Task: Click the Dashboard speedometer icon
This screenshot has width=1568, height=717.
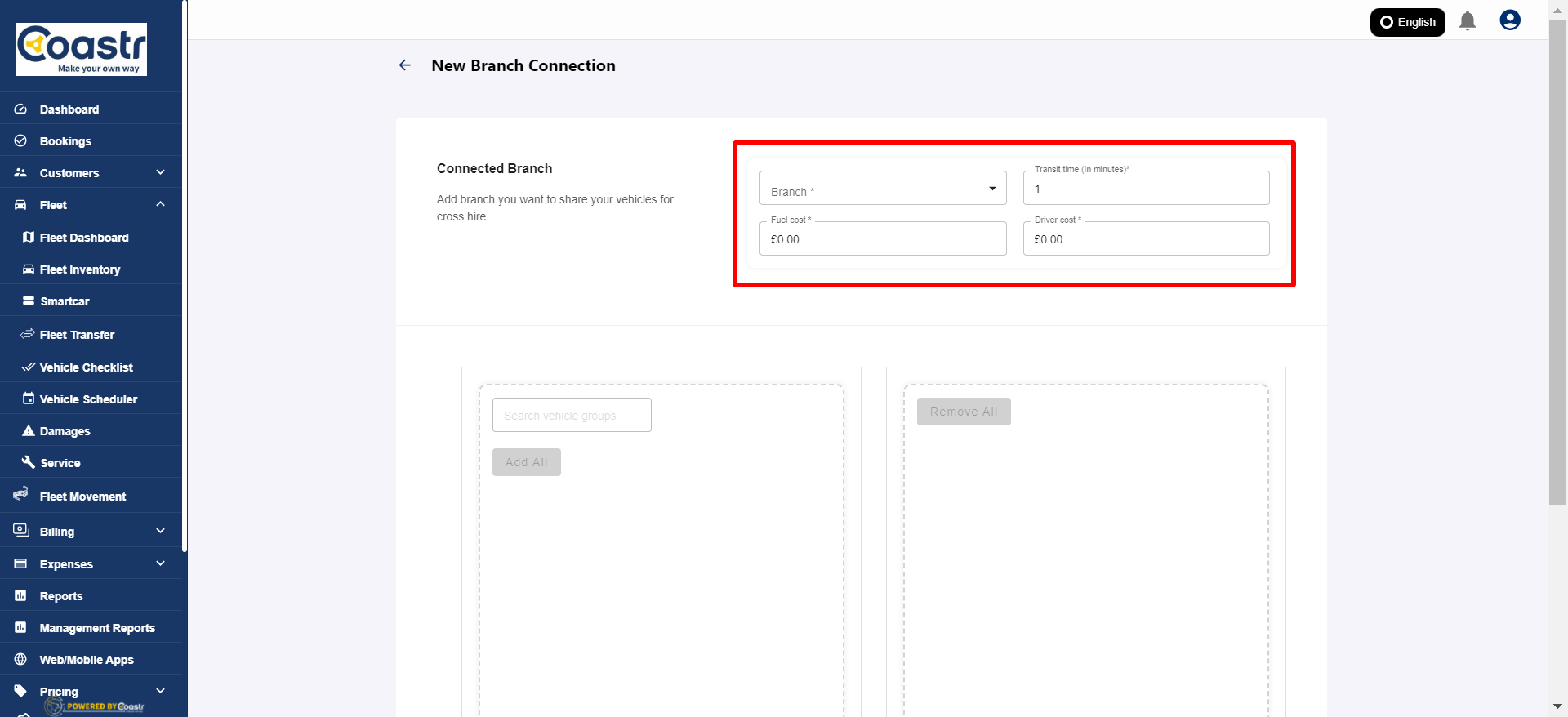Action: 21,109
